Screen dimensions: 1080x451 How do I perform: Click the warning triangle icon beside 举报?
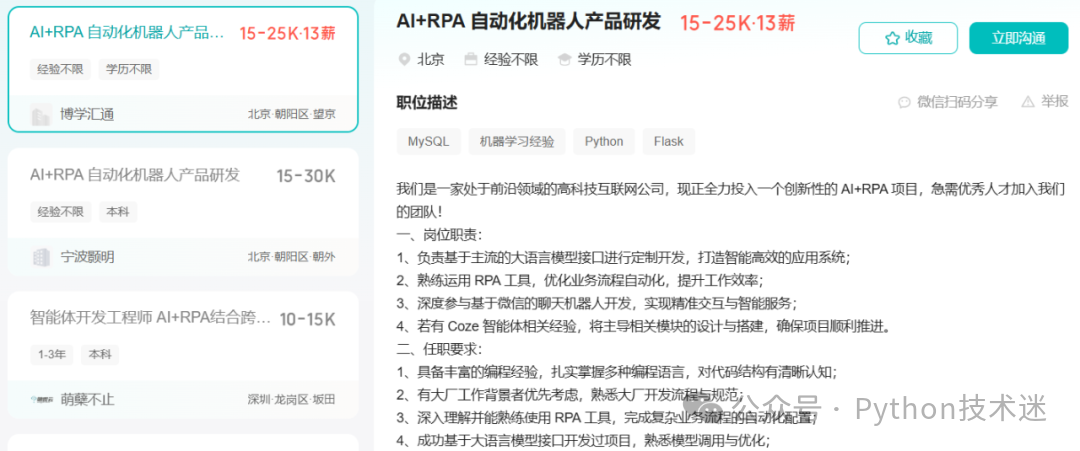click(1028, 102)
